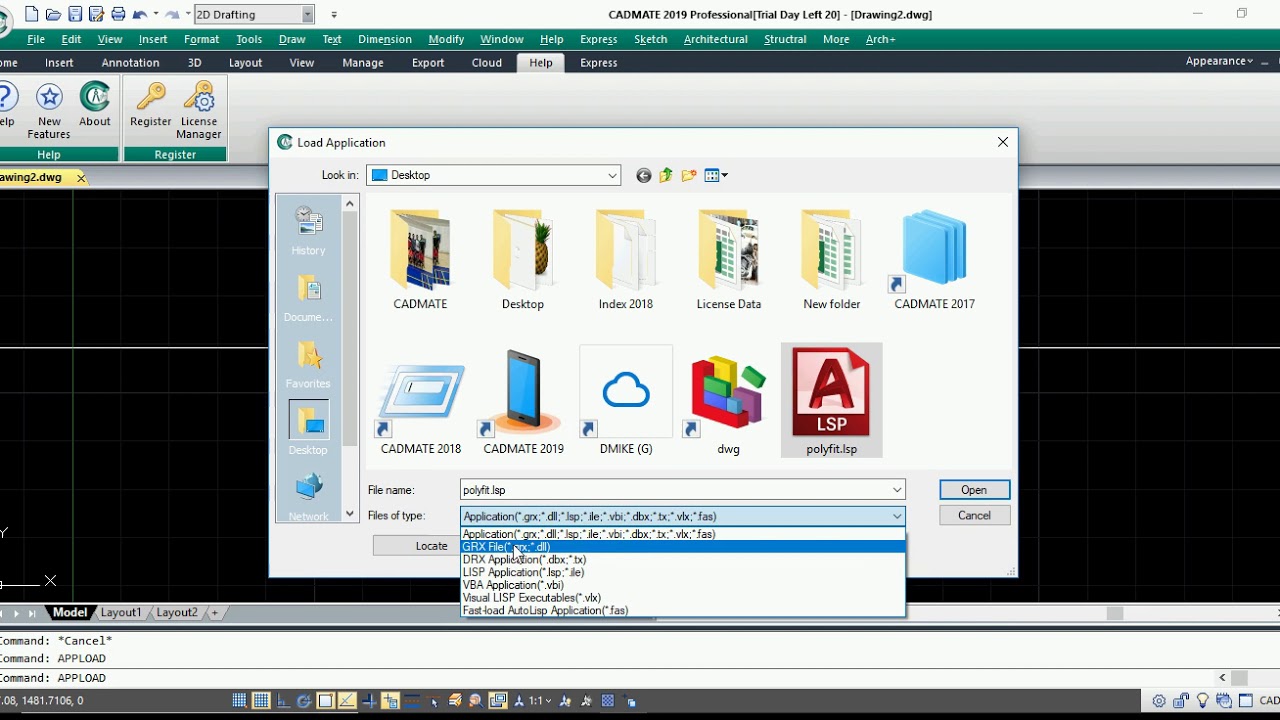Select the CADMATE 2019 shortcut icon
The image size is (1280, 720).
[x=524, y=400]
